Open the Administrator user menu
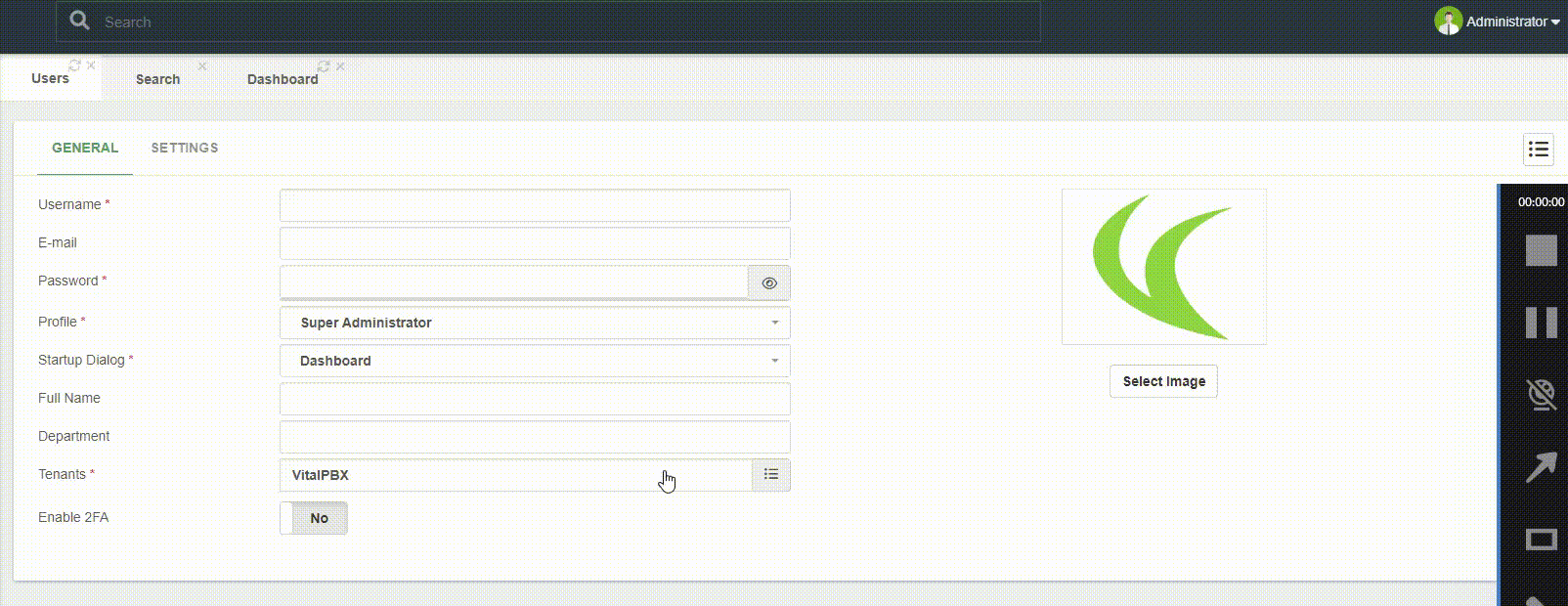 tap(1511, 22)
